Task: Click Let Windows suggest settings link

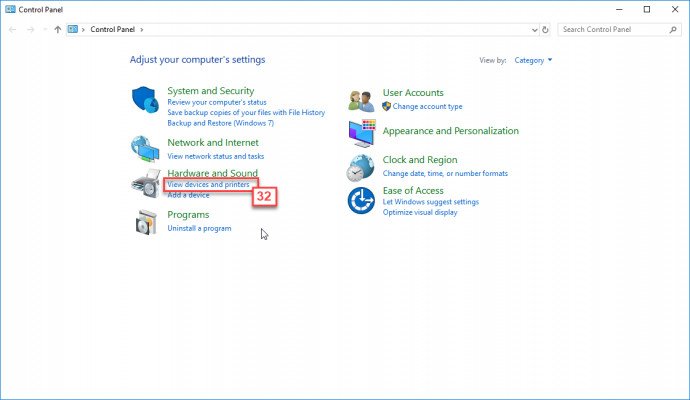Action: (x=431, y=202)
